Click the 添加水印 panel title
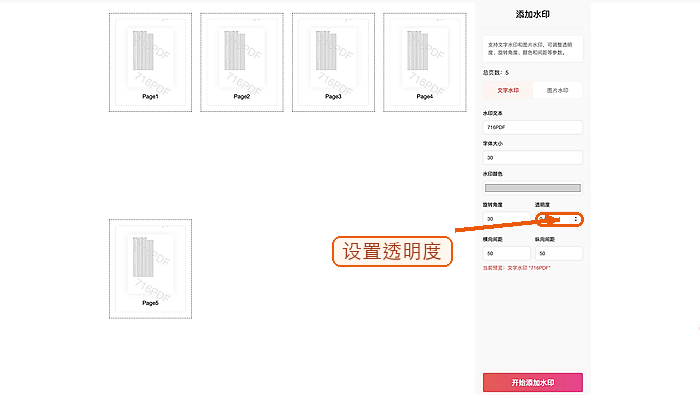This screenshot has height=395, width=700. (533, 14)
